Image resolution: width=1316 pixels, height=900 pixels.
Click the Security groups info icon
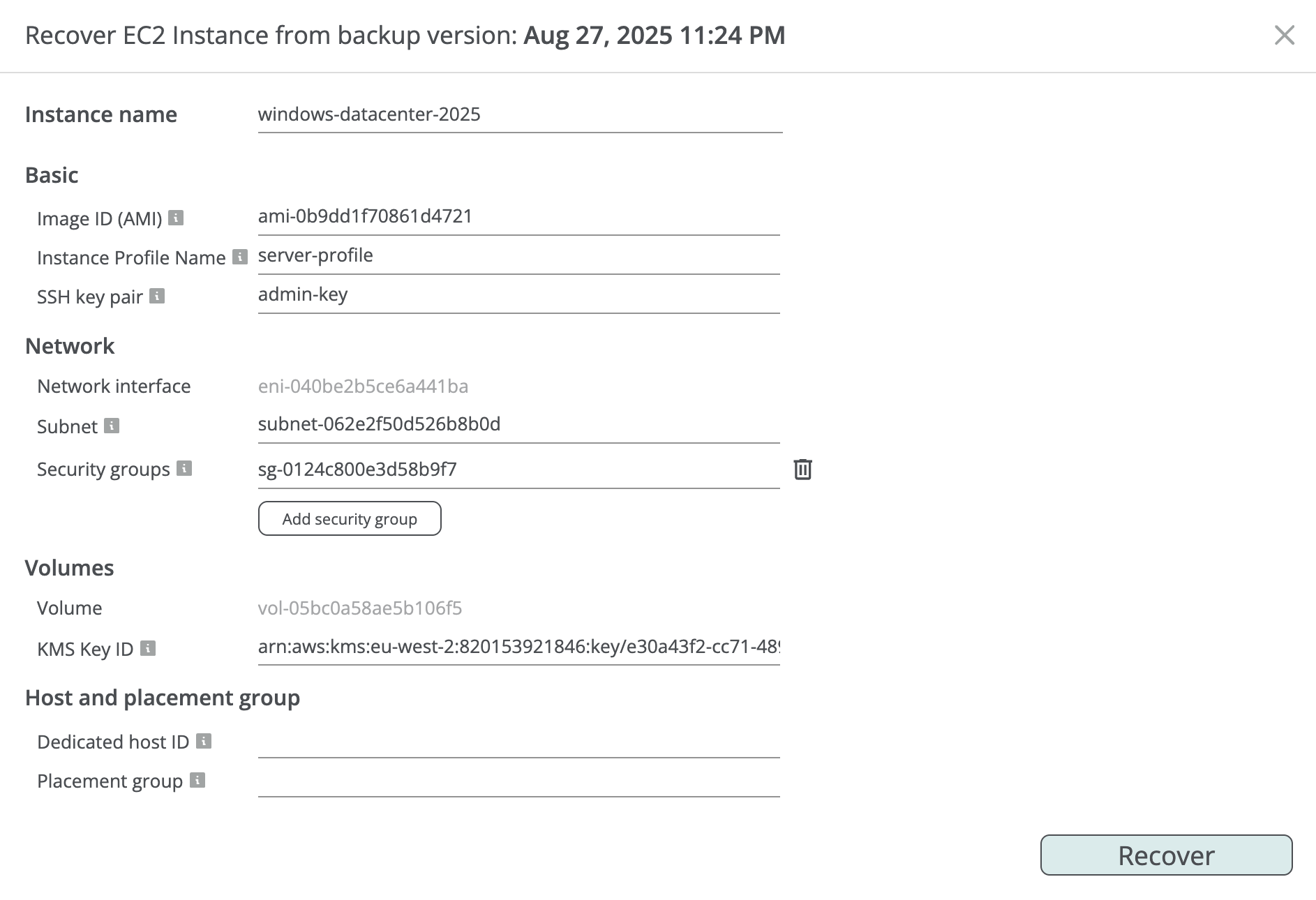tap(184, 468)
